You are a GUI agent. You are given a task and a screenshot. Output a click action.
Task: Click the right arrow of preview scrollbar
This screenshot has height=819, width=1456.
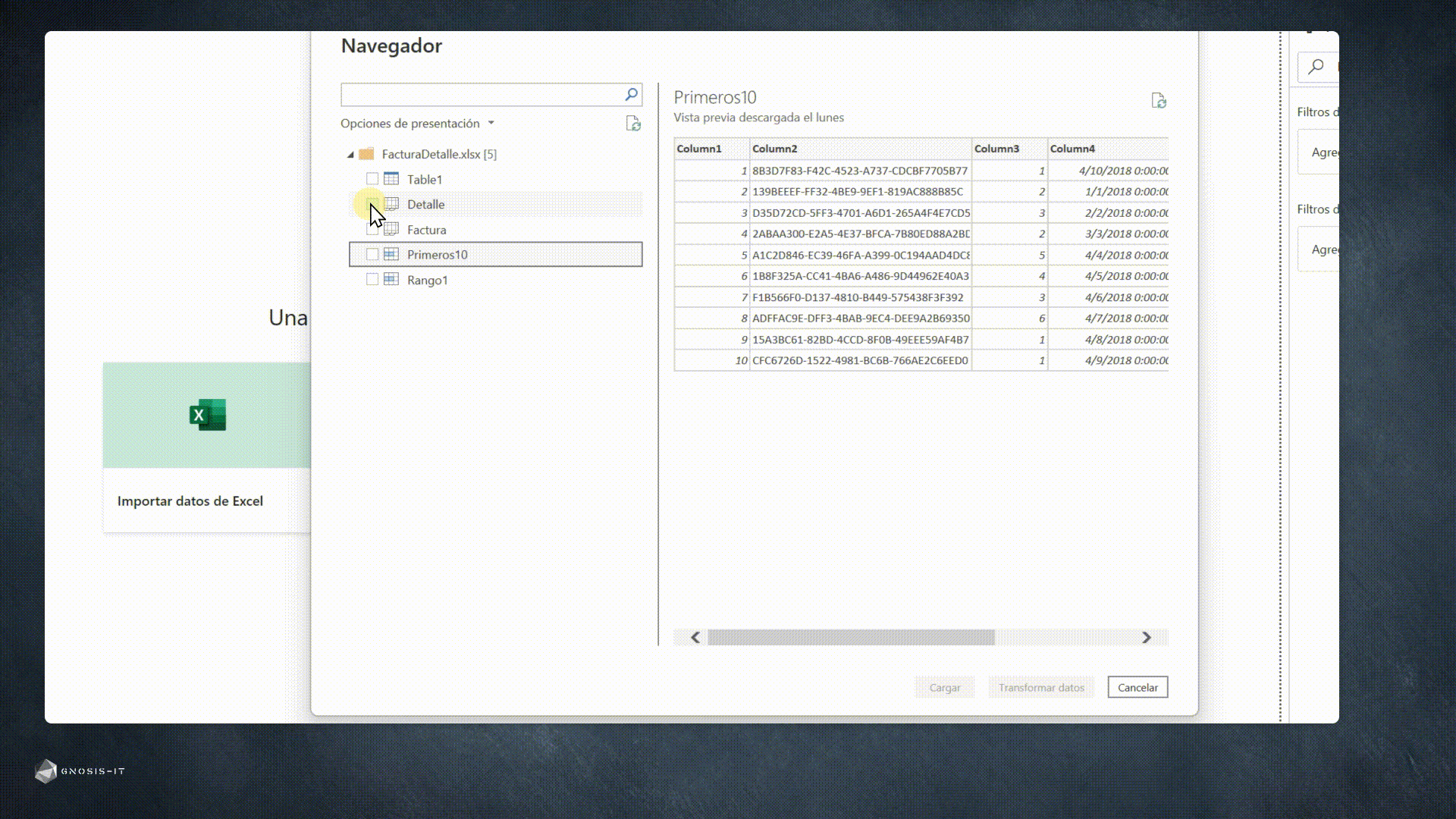click(1147, 638)
